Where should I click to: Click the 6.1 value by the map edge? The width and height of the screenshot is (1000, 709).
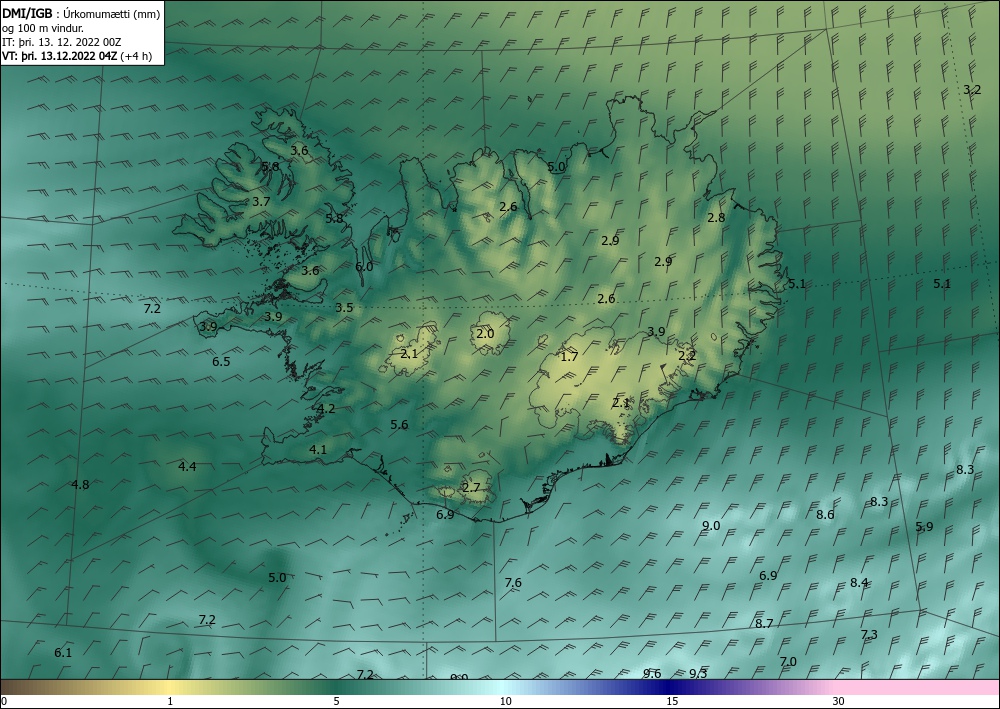[x=62, y=652]
